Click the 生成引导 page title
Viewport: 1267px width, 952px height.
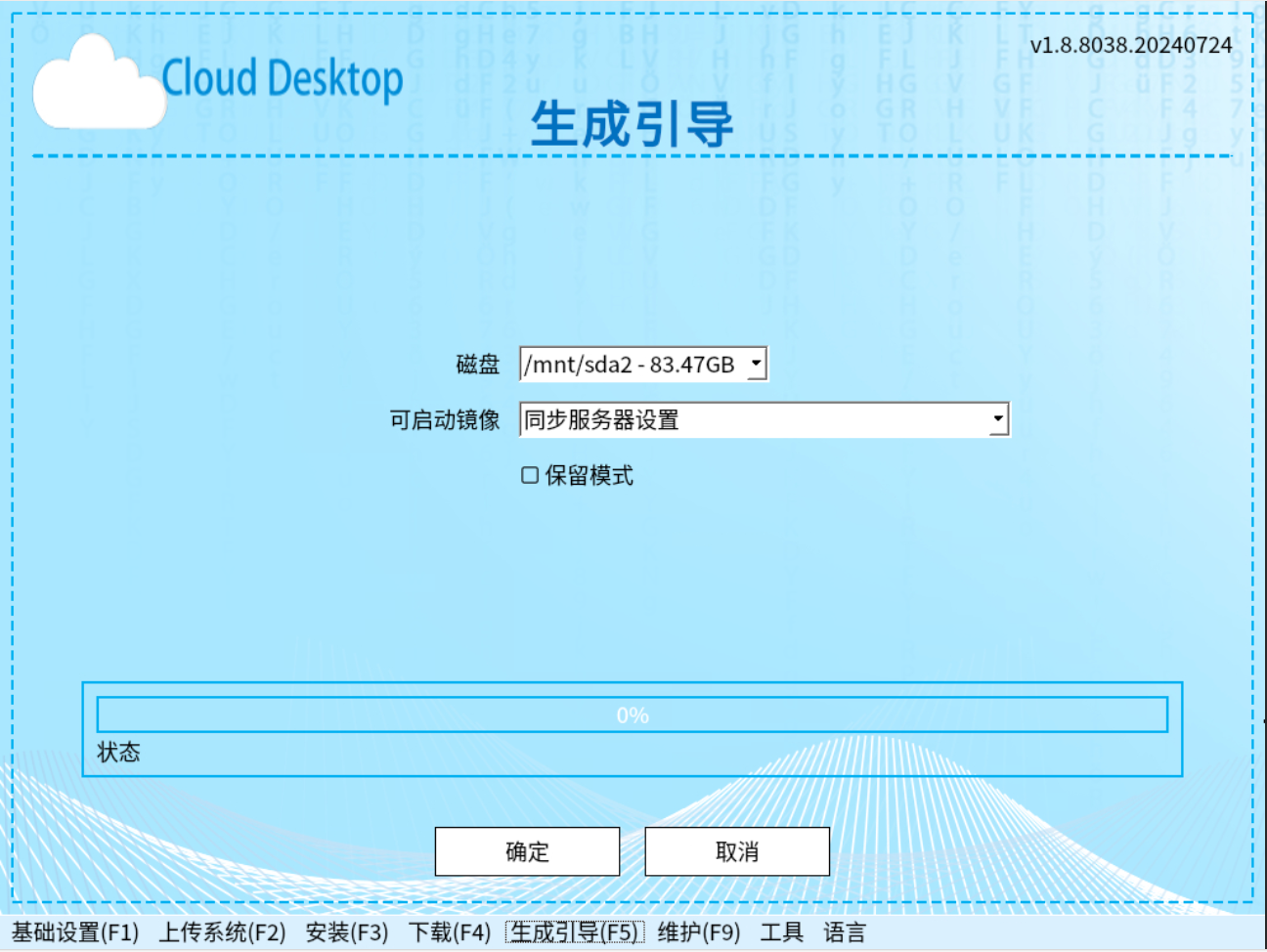(632, 124)
